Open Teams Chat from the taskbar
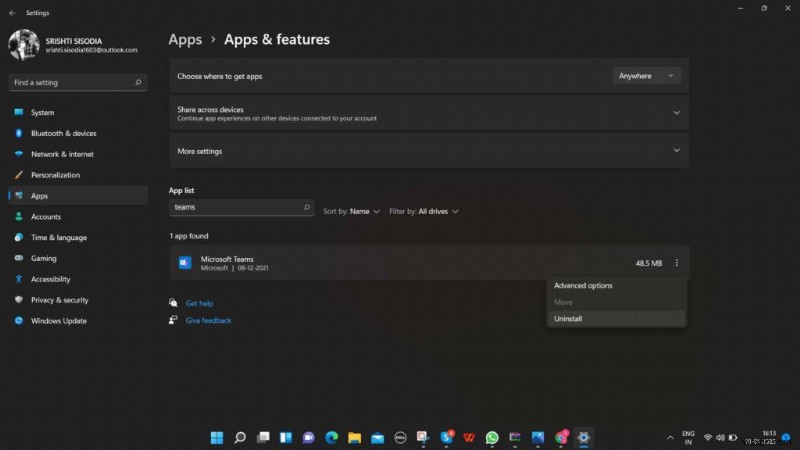Screen dimensions: 800x450 309,437
